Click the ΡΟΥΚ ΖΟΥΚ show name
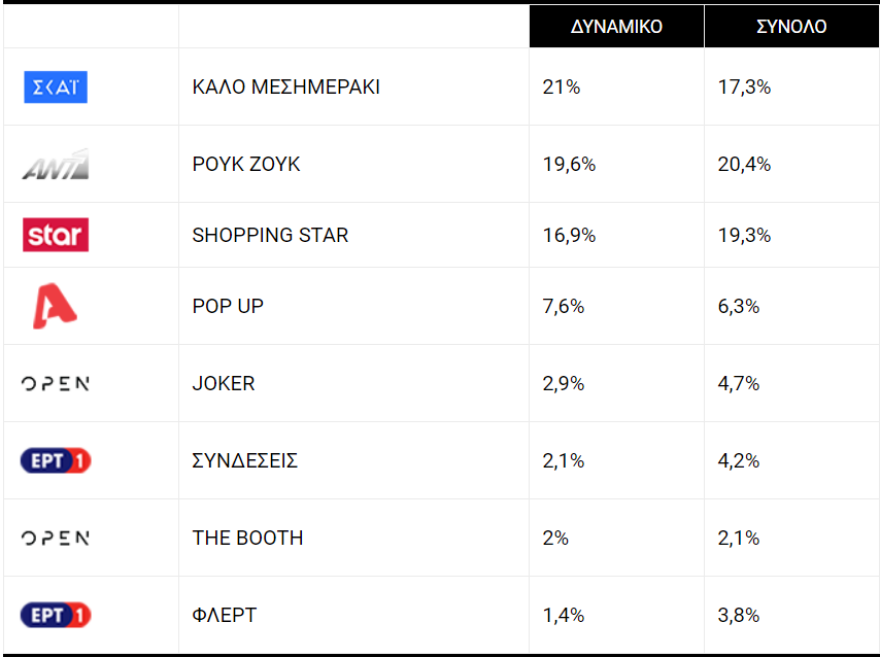The height and width of the screenshot is (657, 880). (x=246, y=164)
